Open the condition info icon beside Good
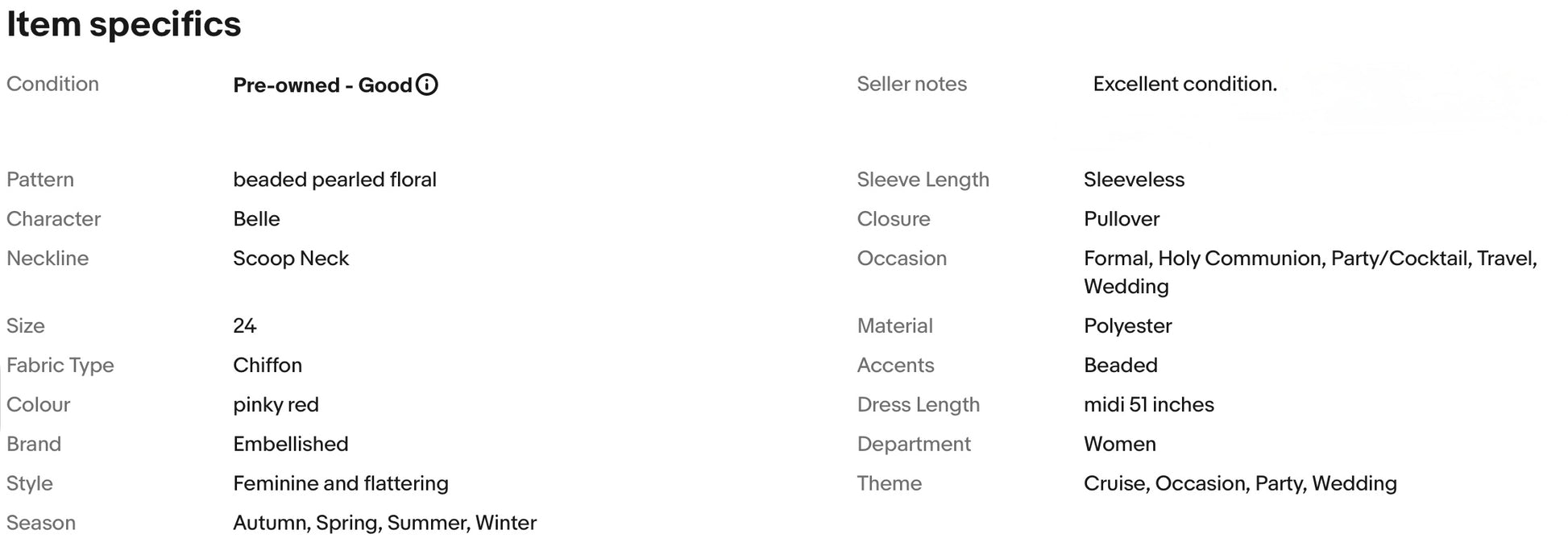The image size is (1568, 555). 427,85
